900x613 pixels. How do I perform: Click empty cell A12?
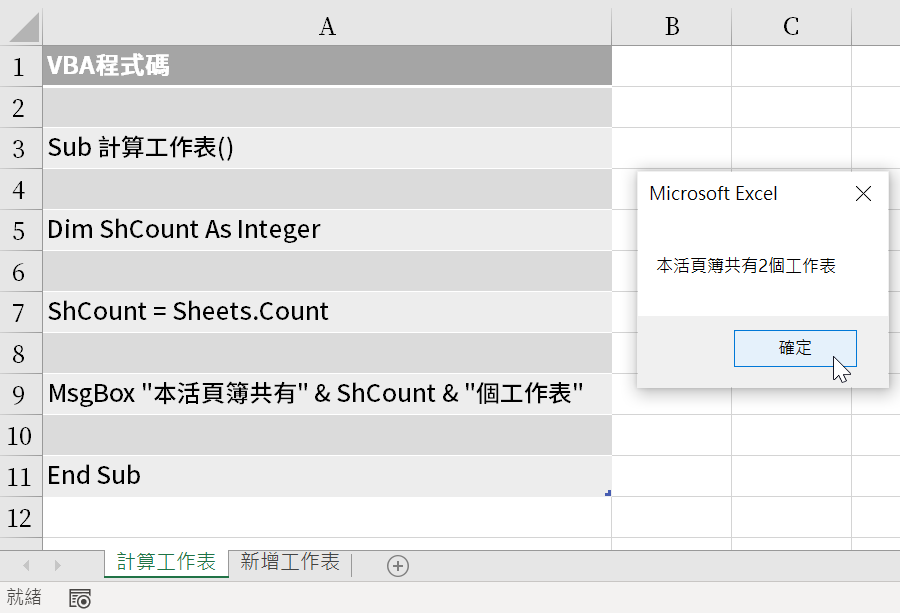point(327,518)
